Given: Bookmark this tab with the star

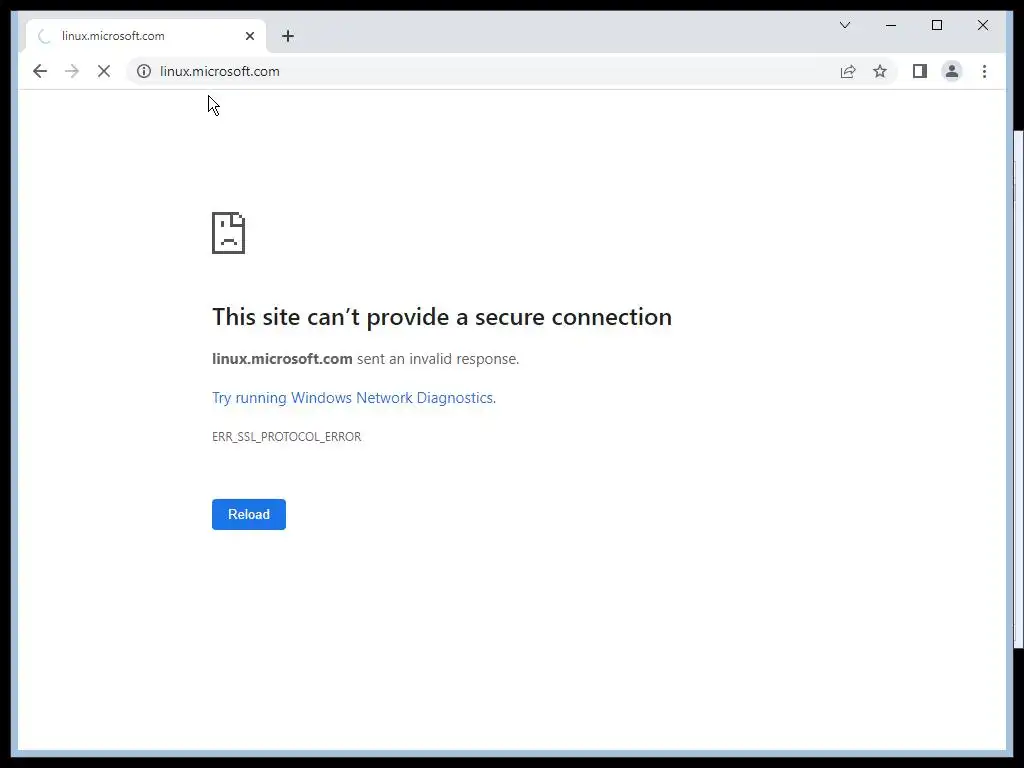Looking at the screenshot, I should click(880, 71).
